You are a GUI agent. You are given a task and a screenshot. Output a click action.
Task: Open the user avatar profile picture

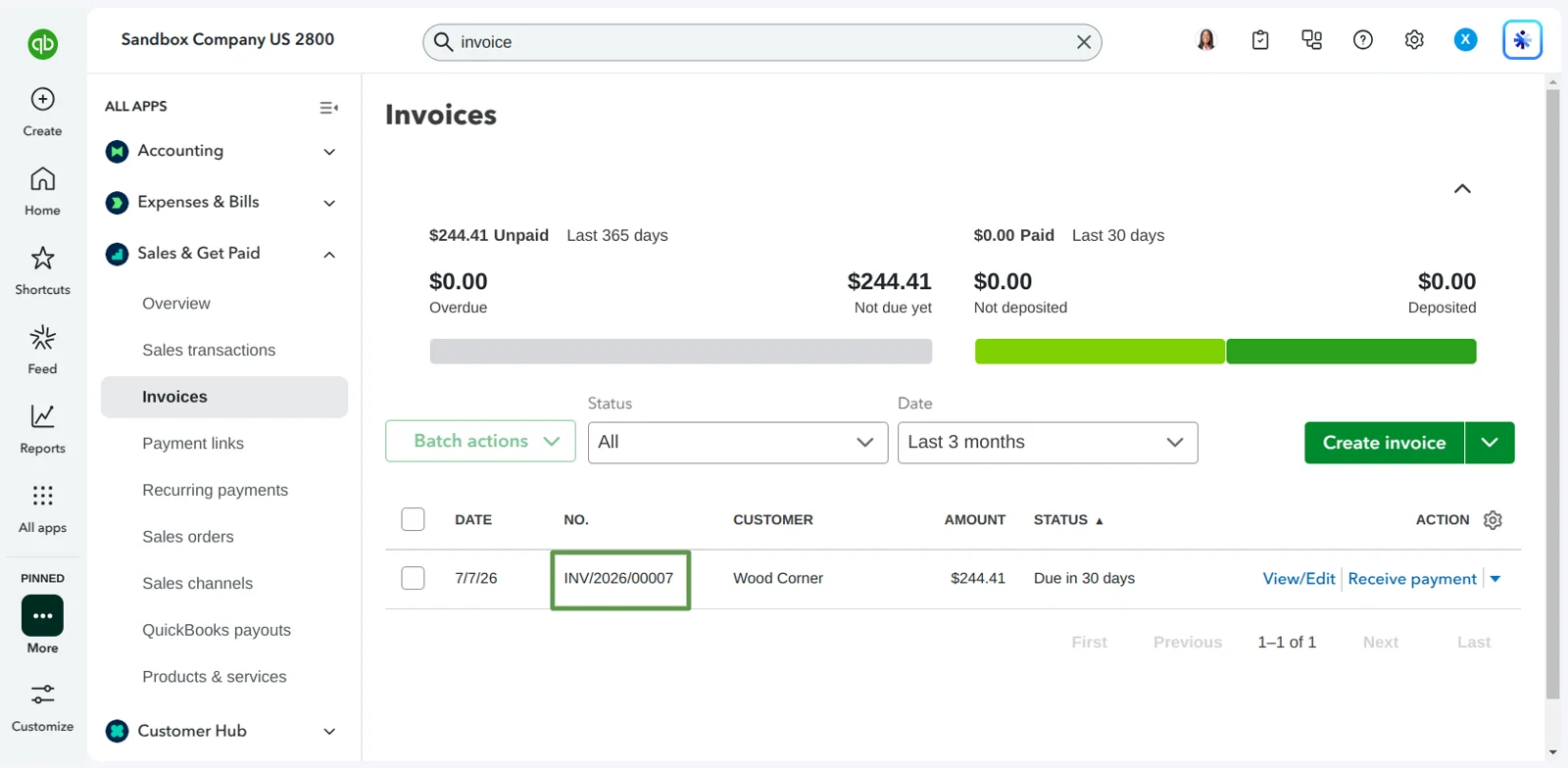click(1206, 39)
